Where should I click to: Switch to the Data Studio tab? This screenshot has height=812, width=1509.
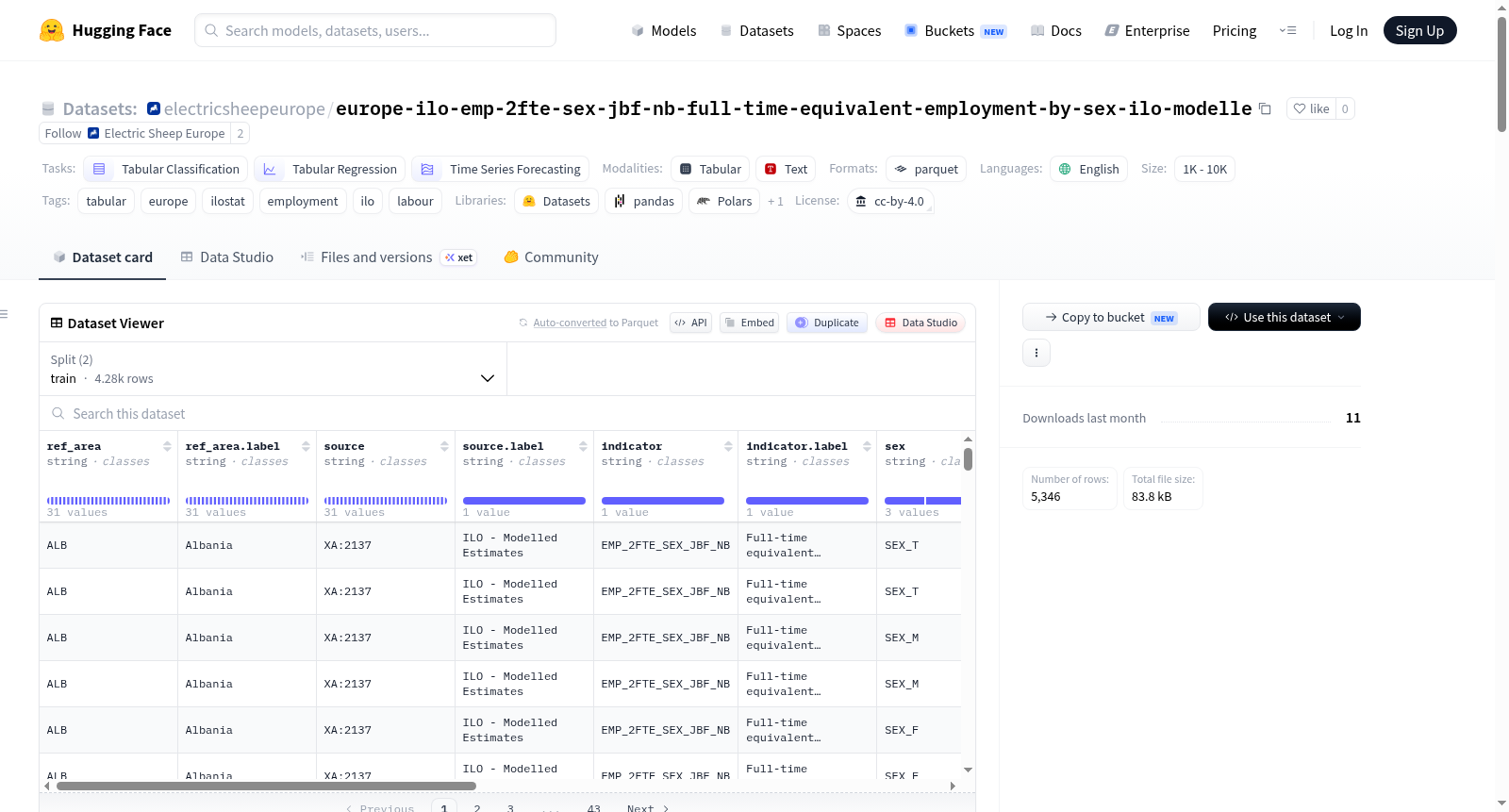[x=227, y=257]
